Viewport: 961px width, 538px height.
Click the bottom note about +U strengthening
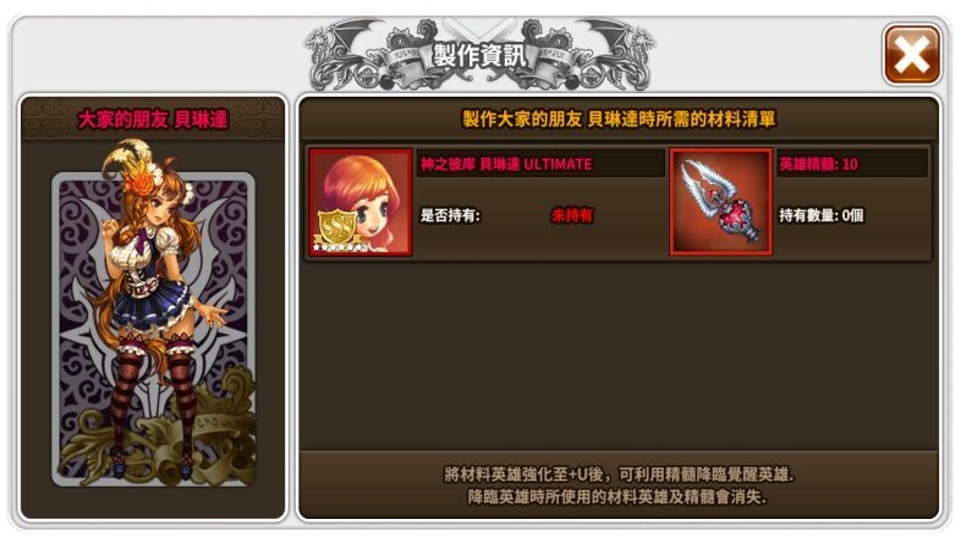coord(619,474)
